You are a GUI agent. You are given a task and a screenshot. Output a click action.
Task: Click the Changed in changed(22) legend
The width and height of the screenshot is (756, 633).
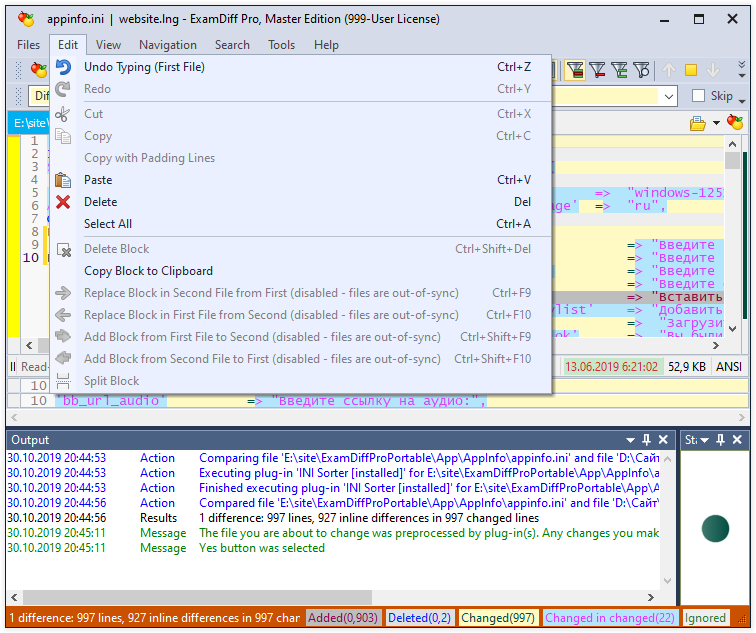pyautogui.click(x=610, y=618)
